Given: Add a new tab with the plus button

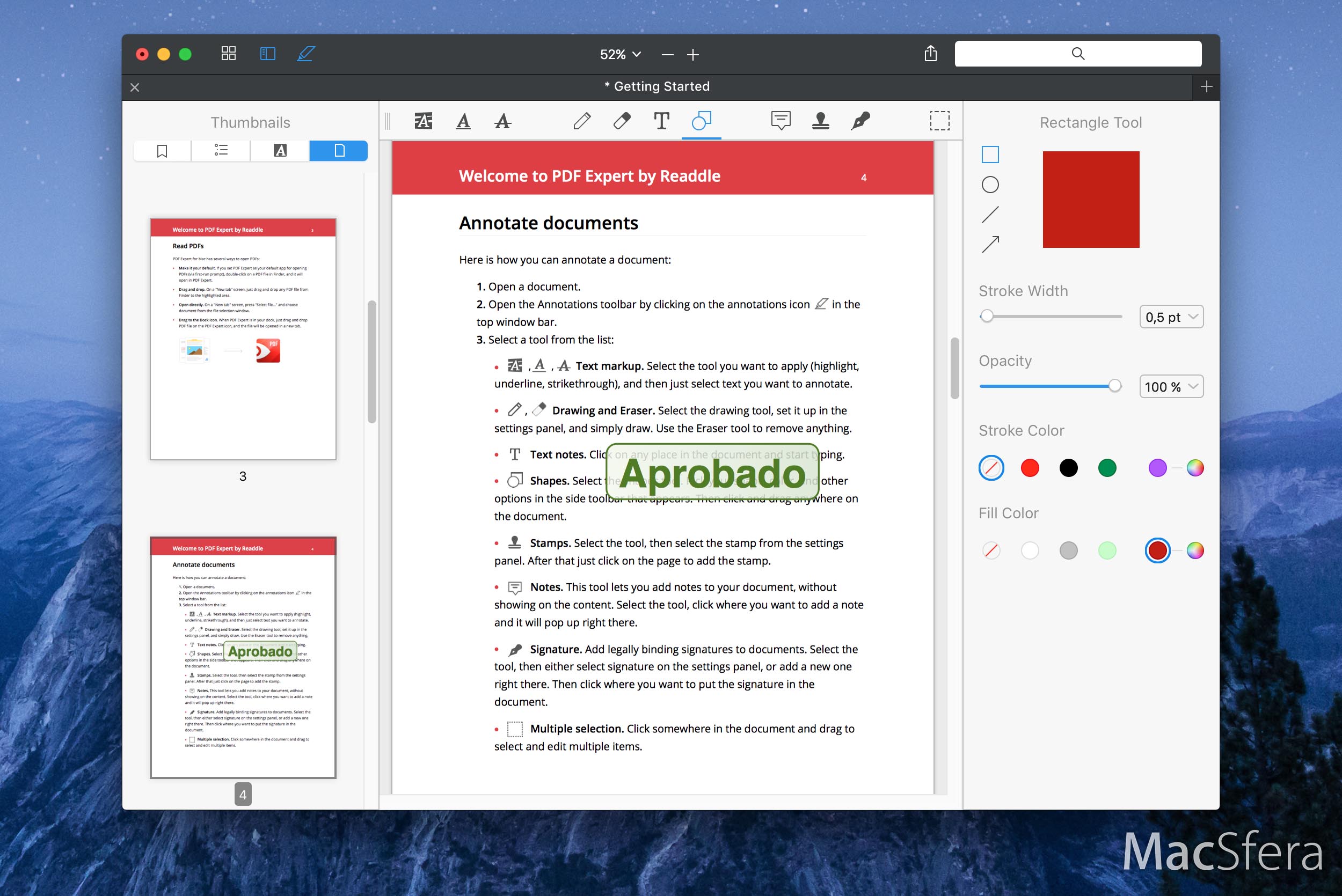Looking at the screenshot, I should pyautogui.click(x=1207, y=87).
